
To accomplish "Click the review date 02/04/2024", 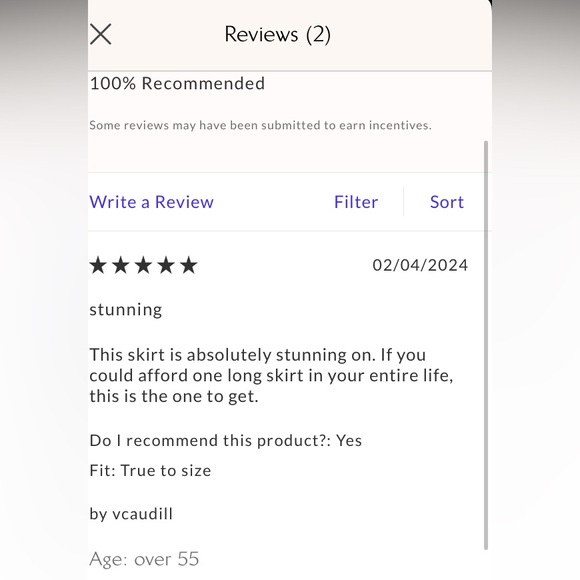I will tap(420, 265).
